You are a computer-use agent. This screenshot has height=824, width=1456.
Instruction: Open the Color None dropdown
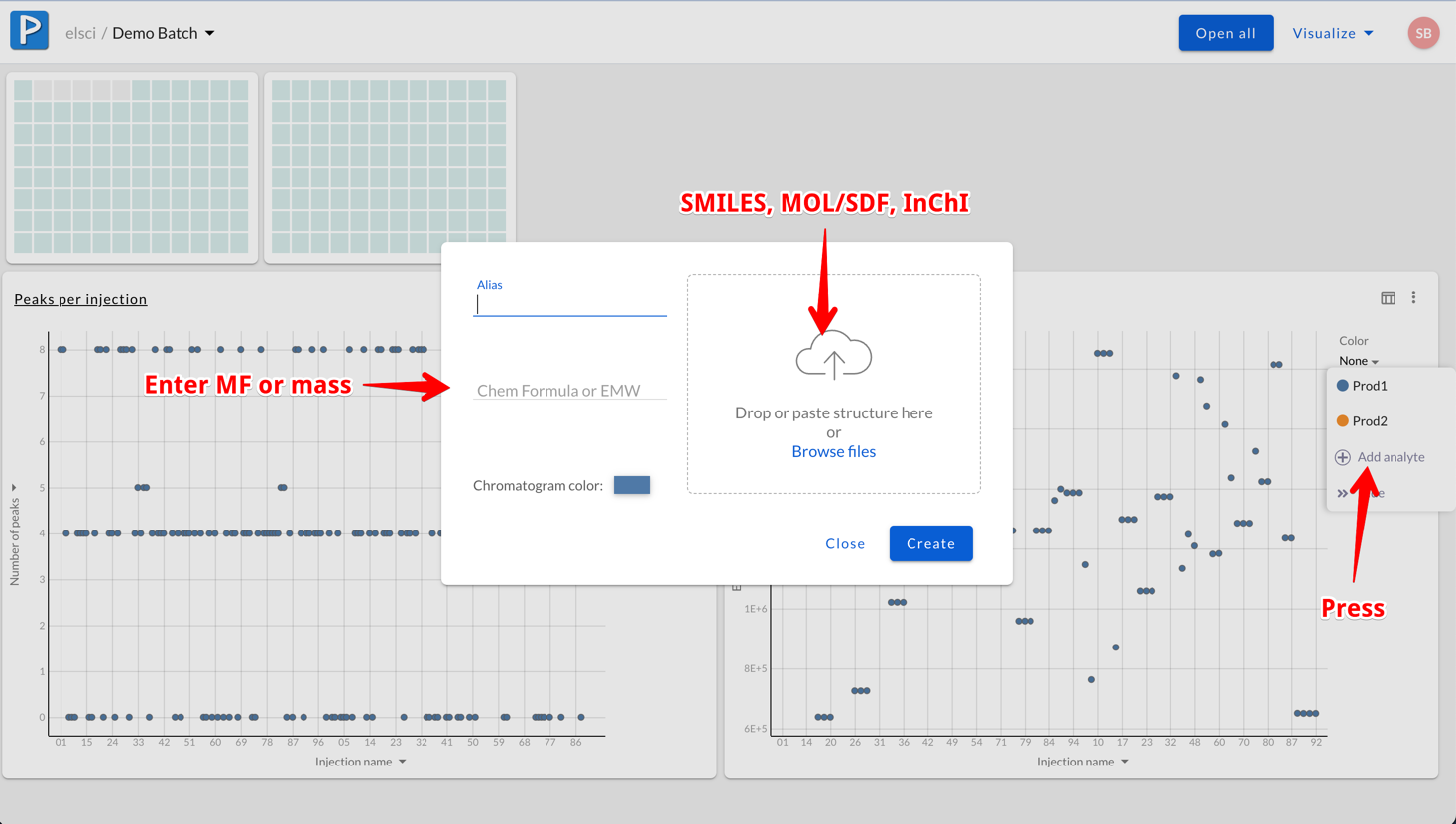pos(1358,361)
